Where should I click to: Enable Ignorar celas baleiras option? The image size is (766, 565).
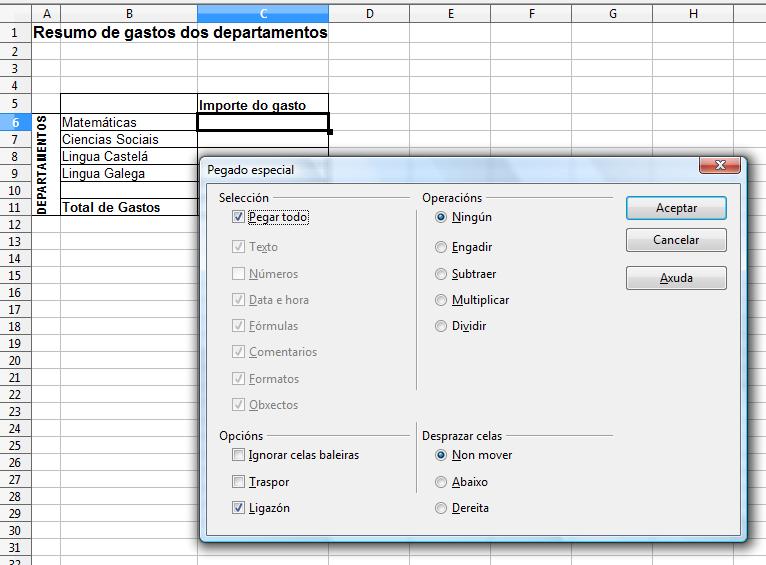[238, 455]
